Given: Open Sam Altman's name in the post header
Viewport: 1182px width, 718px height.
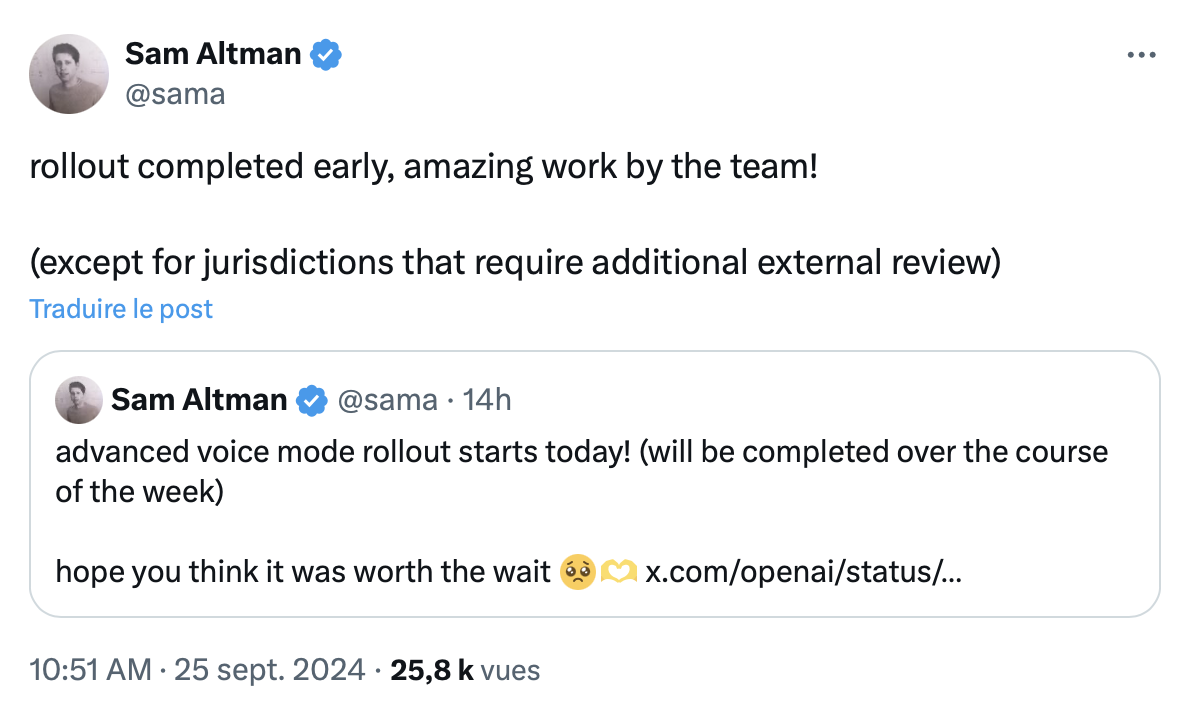Looking at the screenshot, I should tap(213, 54).
